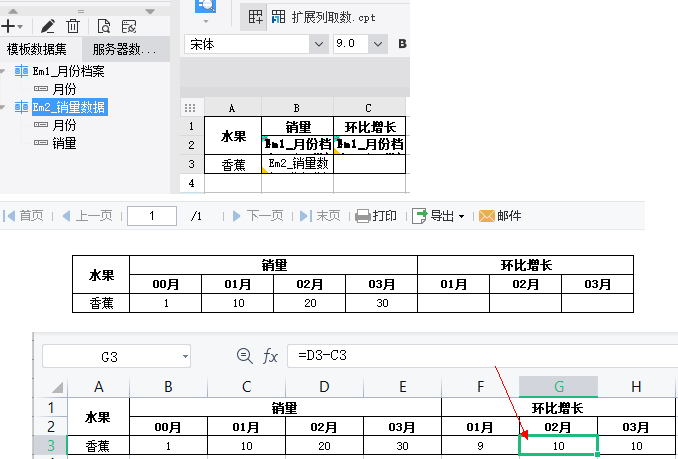Image resolution: width=678 pixels, height=459 pixels.
Task: Select the designer cell B3 Em2_销量数
Action: coord(297,164)
